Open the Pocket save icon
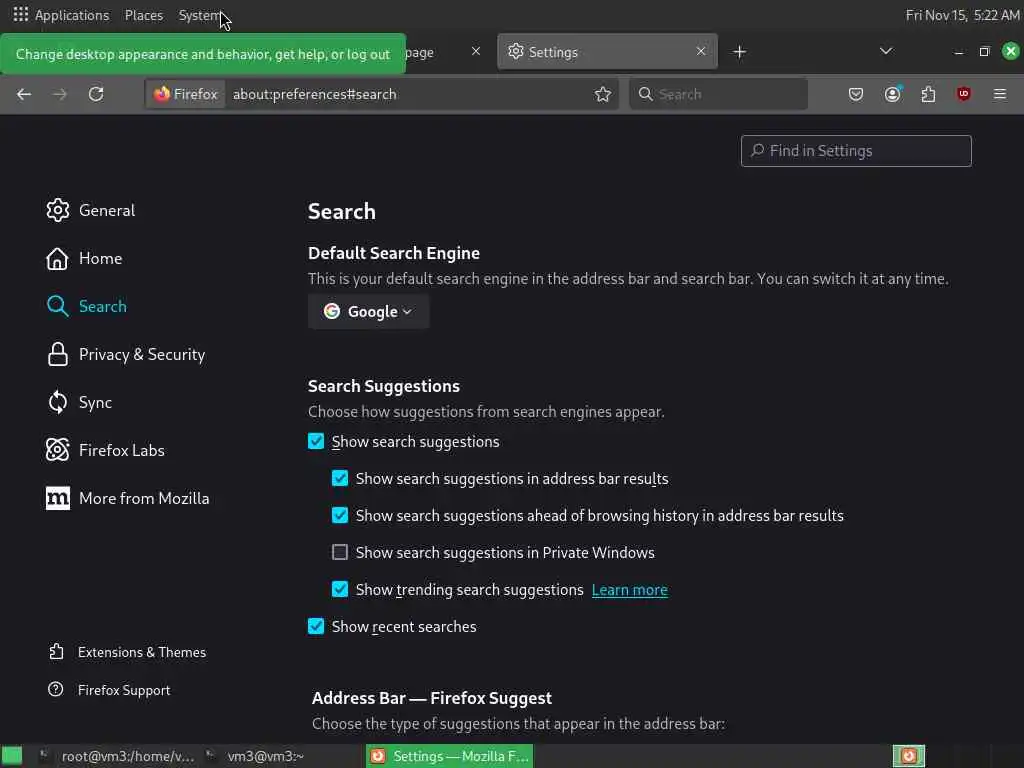 pos(856,94)
